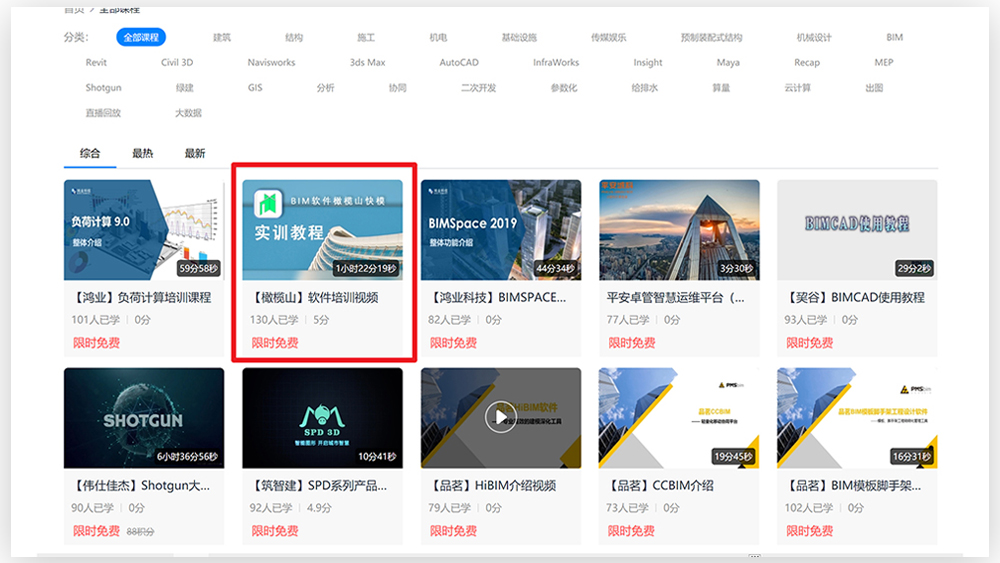
Task: Filter courses by 机电 category
Action: 438,38
